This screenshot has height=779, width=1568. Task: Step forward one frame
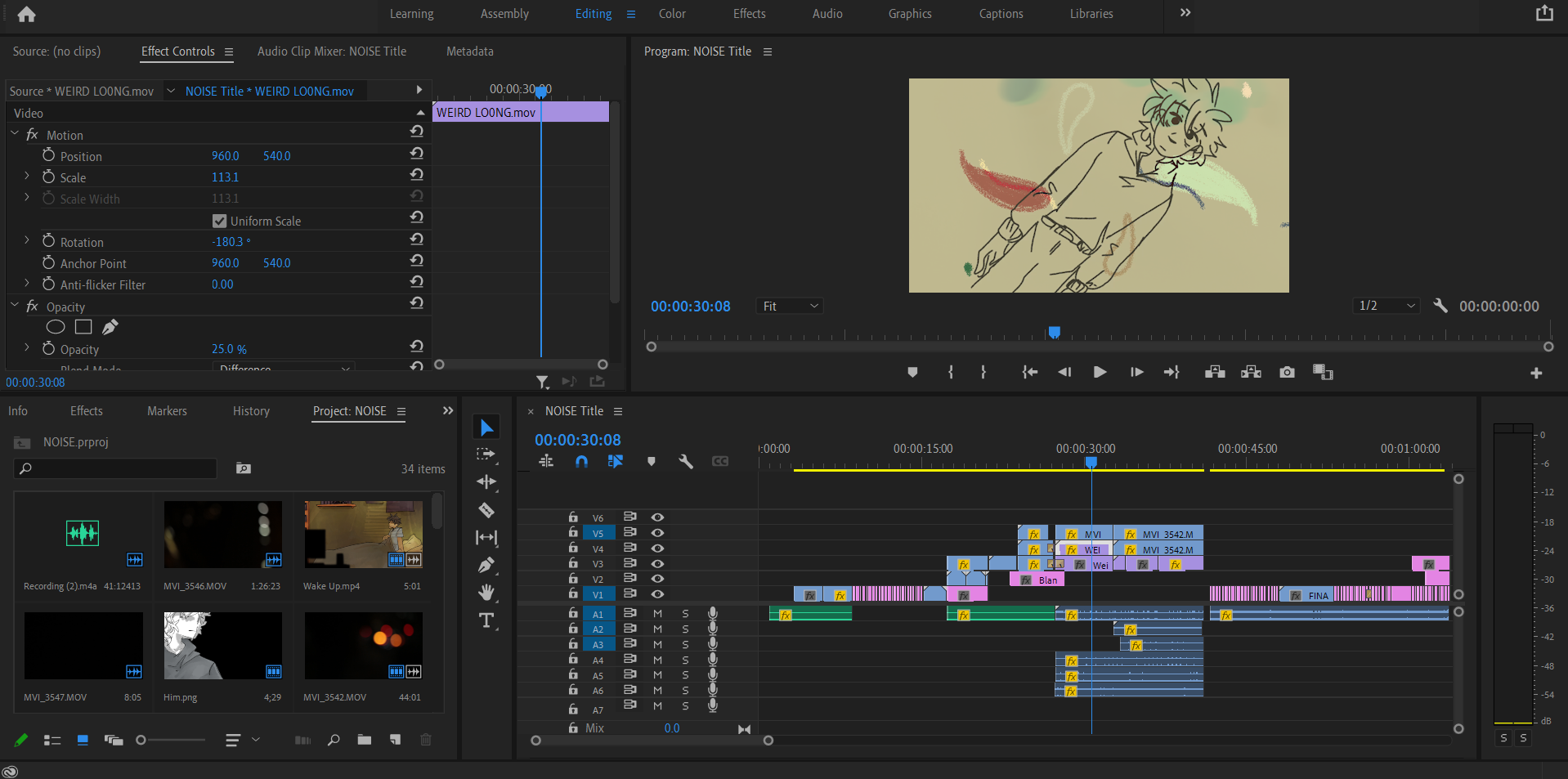[1136, 373]
